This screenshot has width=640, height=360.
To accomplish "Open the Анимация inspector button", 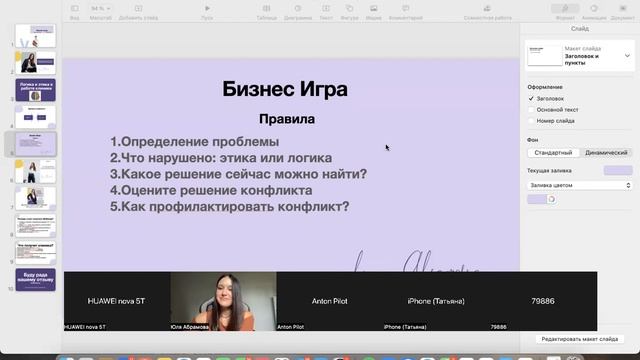I will point(594,9).
